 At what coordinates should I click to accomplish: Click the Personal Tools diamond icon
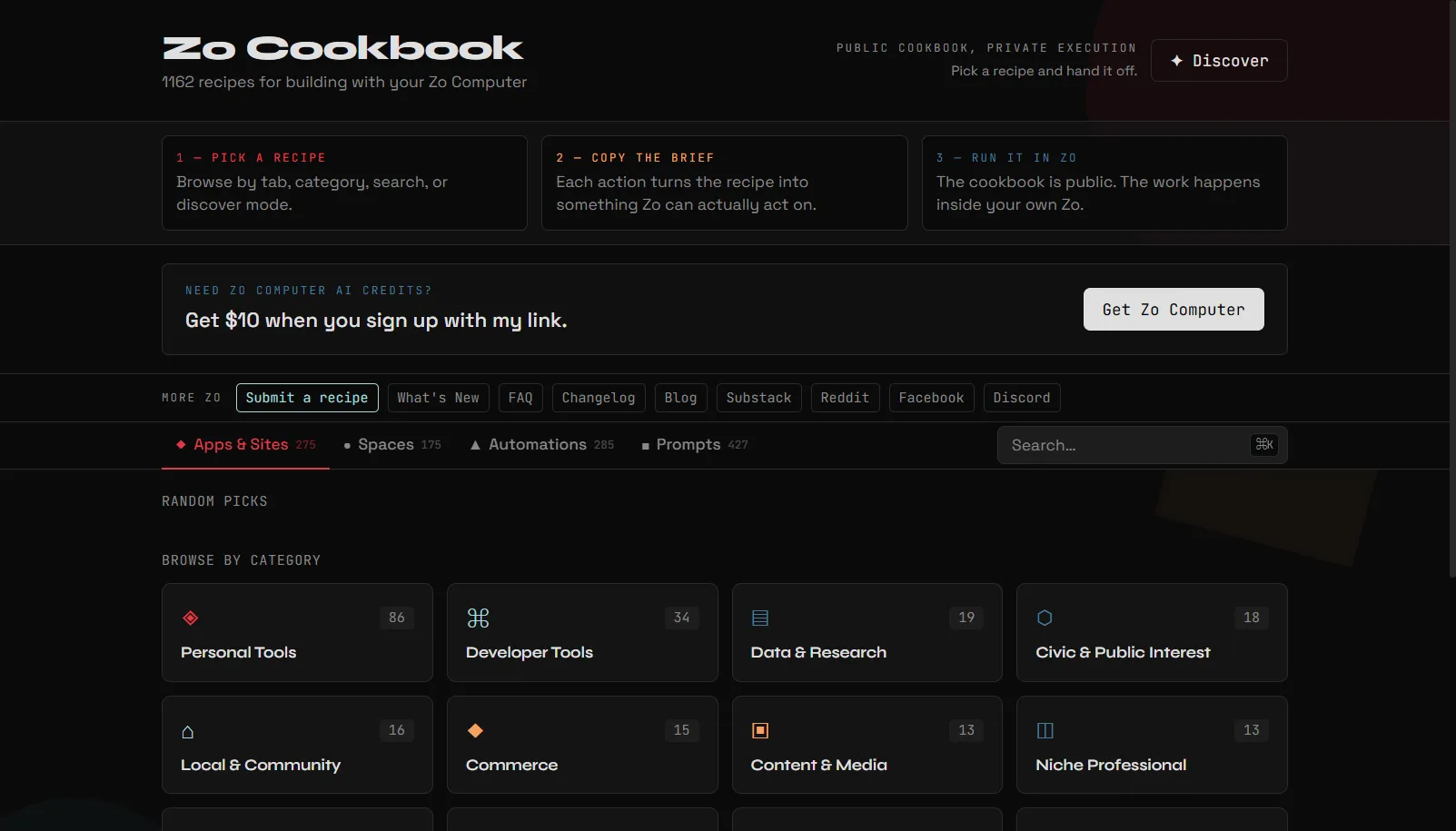[190, 618]
